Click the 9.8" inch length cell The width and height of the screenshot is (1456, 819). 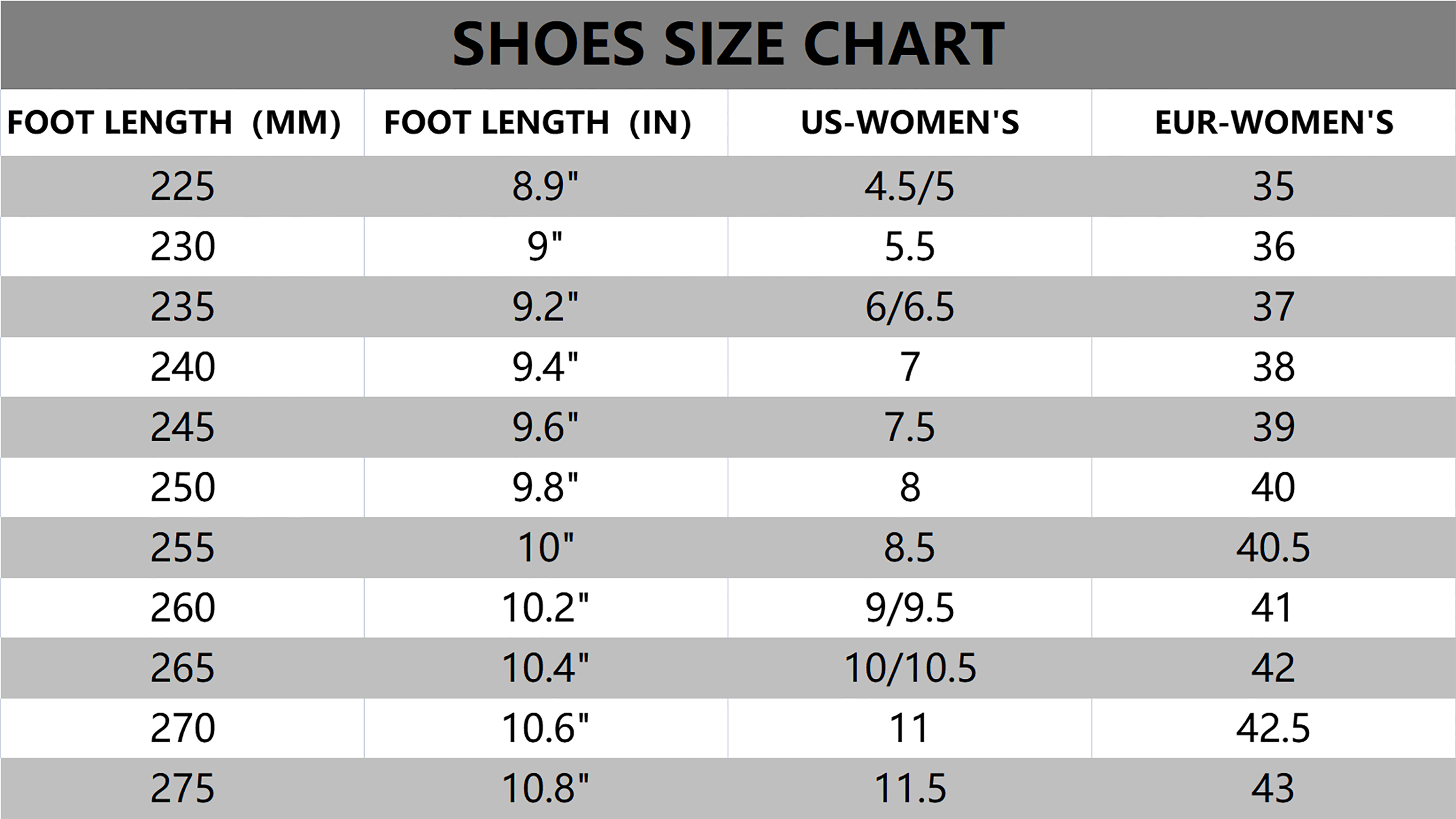(x=546, y=487)
